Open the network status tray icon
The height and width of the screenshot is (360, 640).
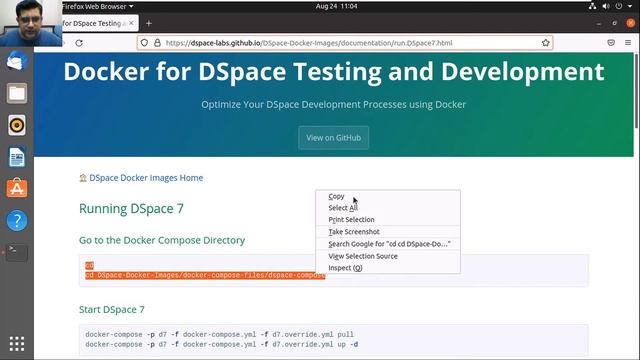point(592,6)
